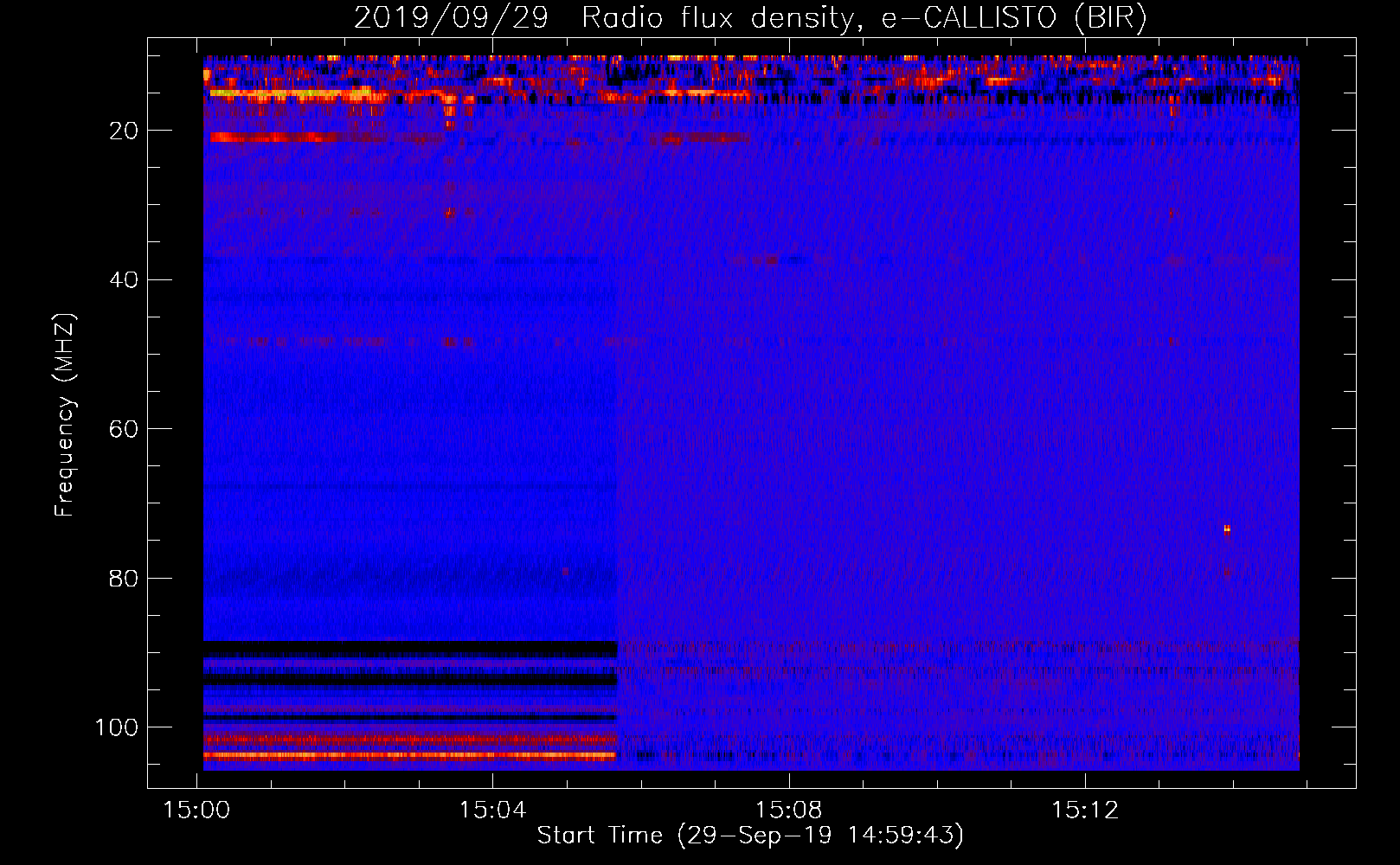Click the 'Start Time (29-Sep-19 14:59:43)' label
Viewport: 1400px width, 865px height.
tap(750, 836)
